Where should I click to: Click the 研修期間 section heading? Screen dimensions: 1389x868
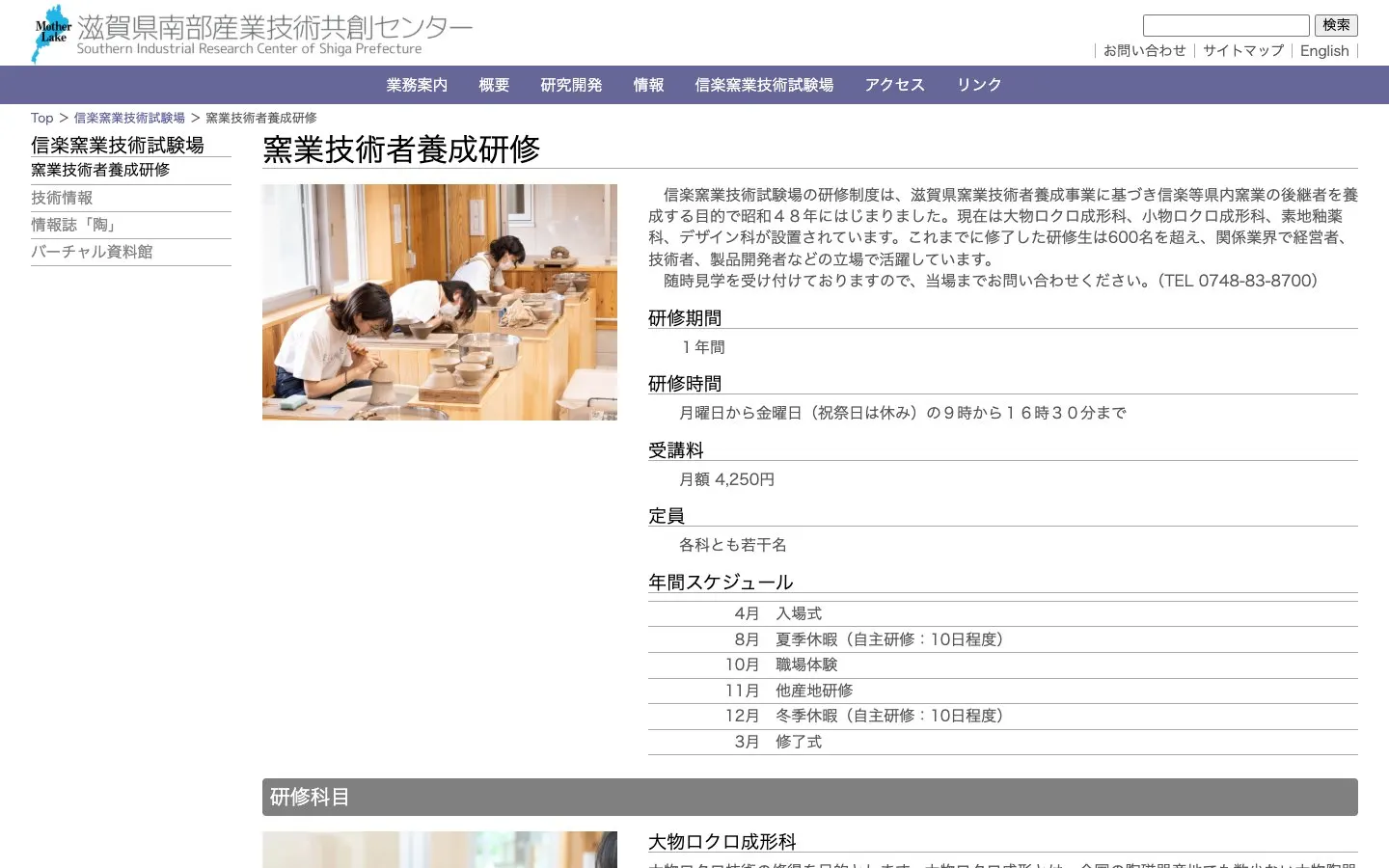[x=685, y=318]
